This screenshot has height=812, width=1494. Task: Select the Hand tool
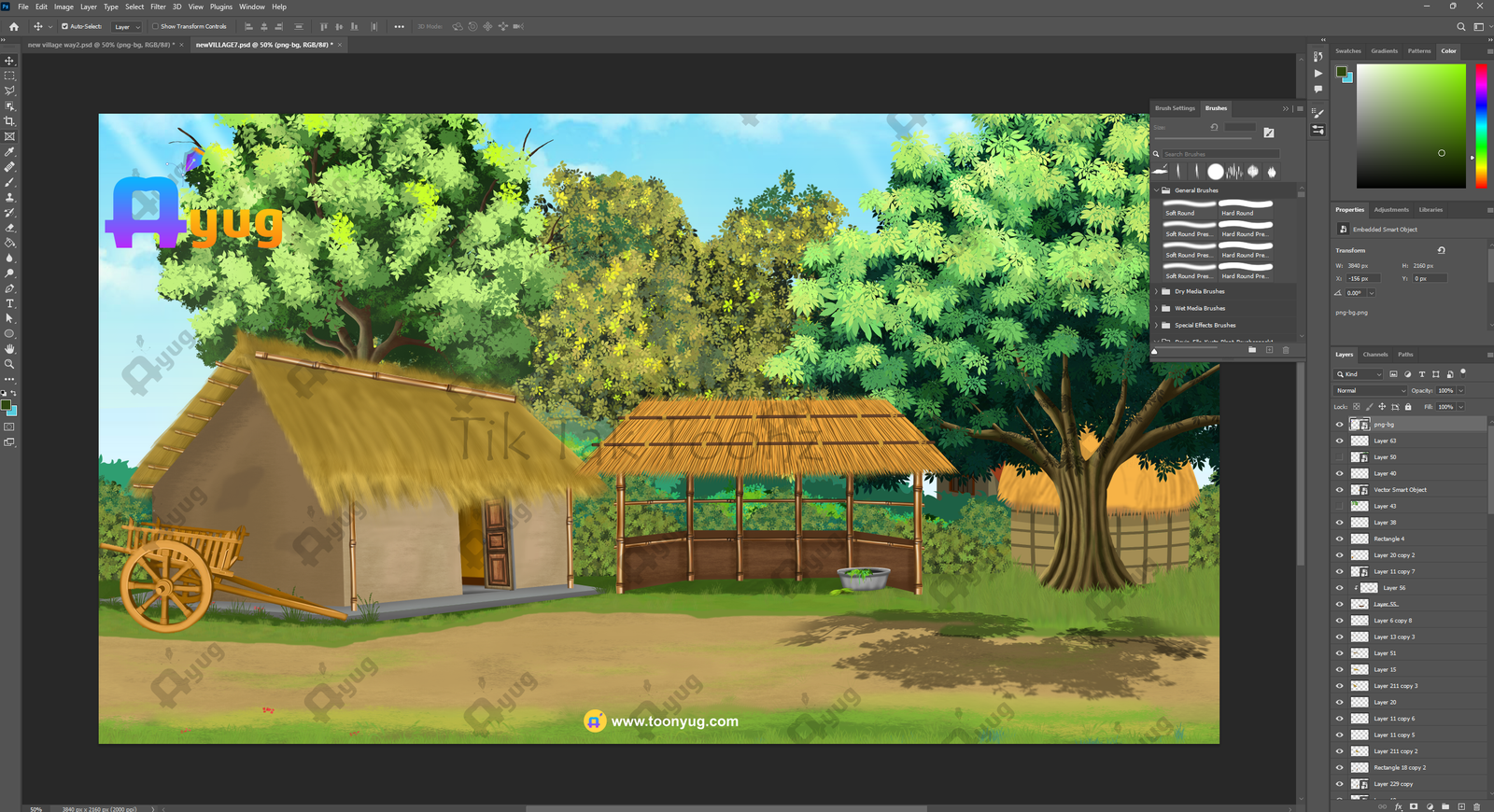point(9,349)
